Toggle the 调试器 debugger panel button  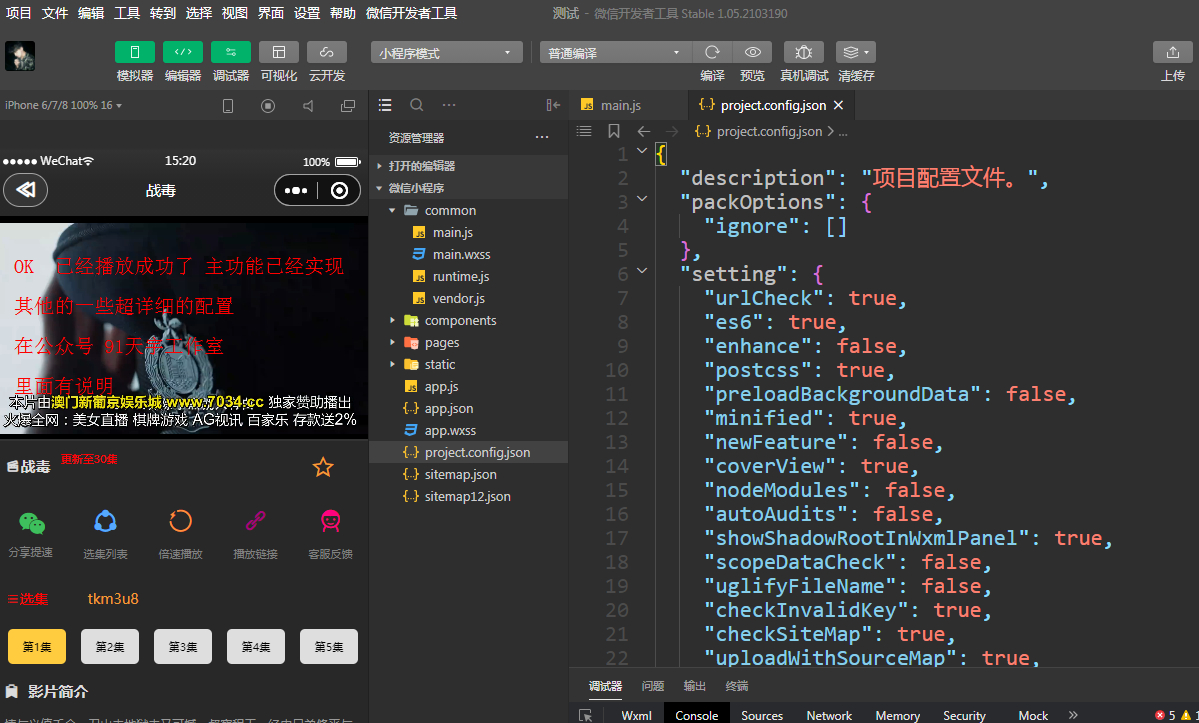click(231, 52)
